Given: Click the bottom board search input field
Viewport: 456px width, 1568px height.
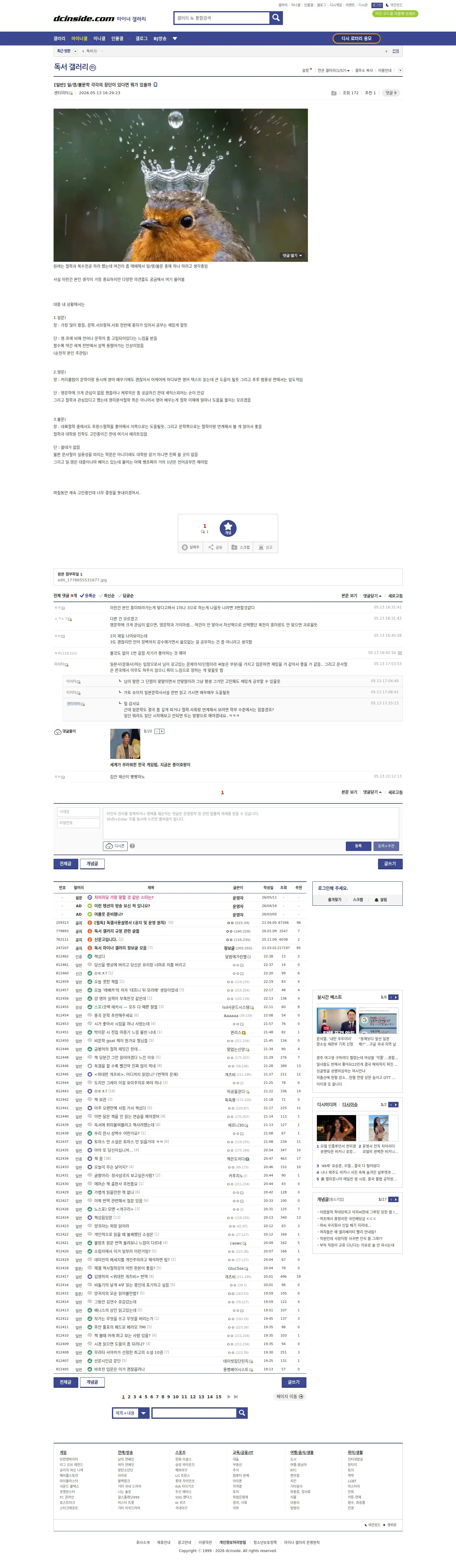Looking at the screenshot, I should (x=194, y=1413).
